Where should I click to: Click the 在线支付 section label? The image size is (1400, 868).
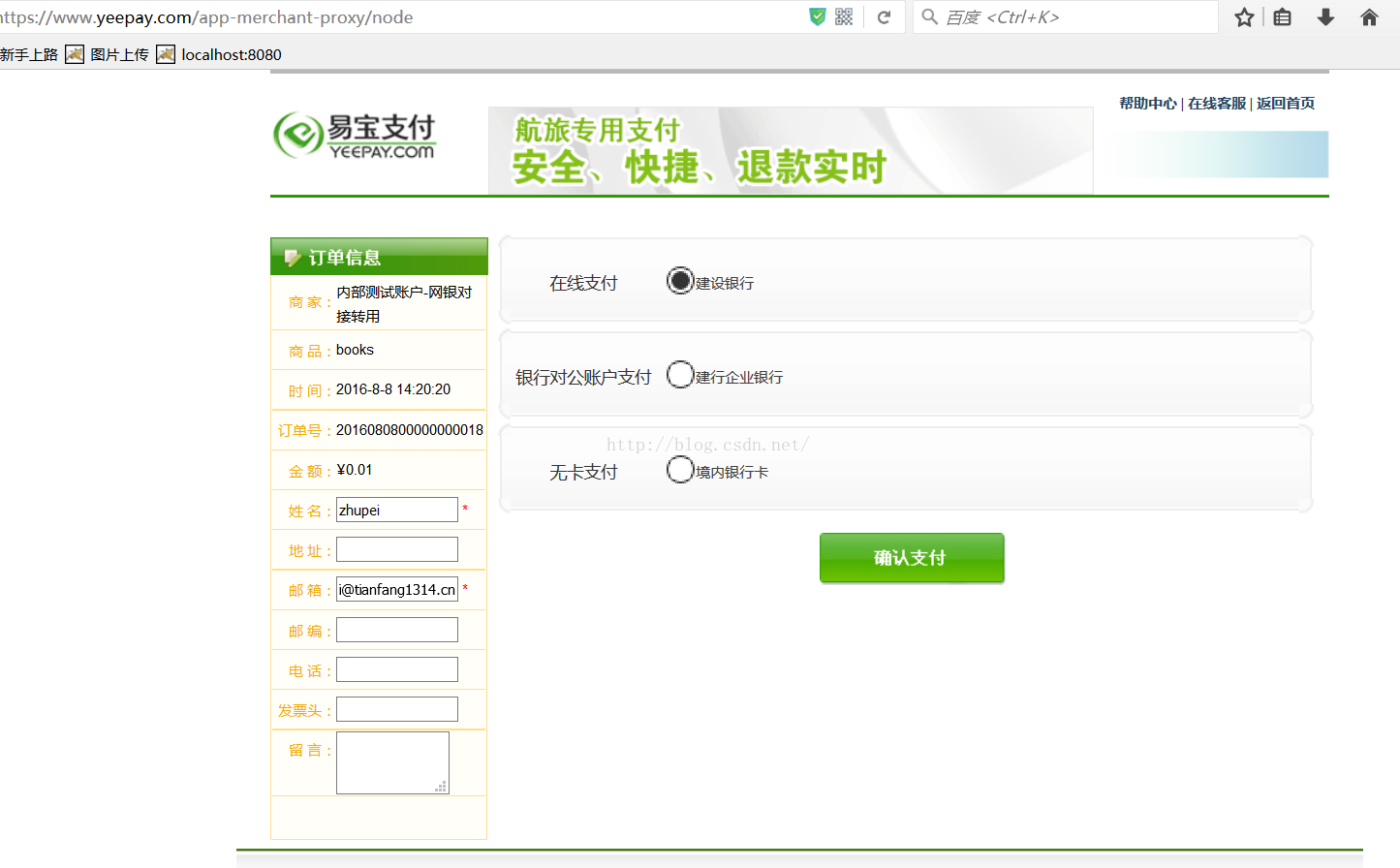pos(583,283)
